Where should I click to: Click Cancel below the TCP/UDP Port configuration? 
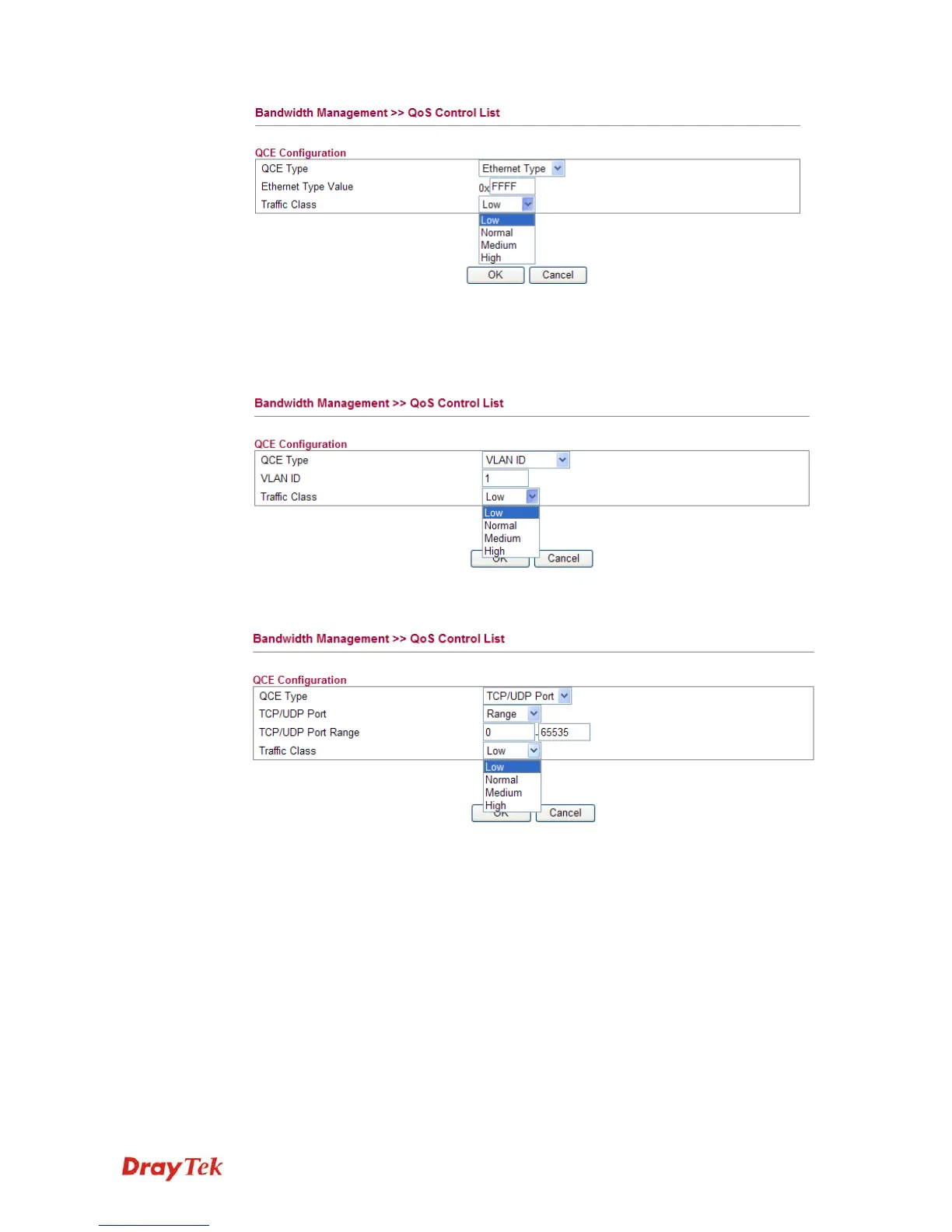click(x=565, y=814)
